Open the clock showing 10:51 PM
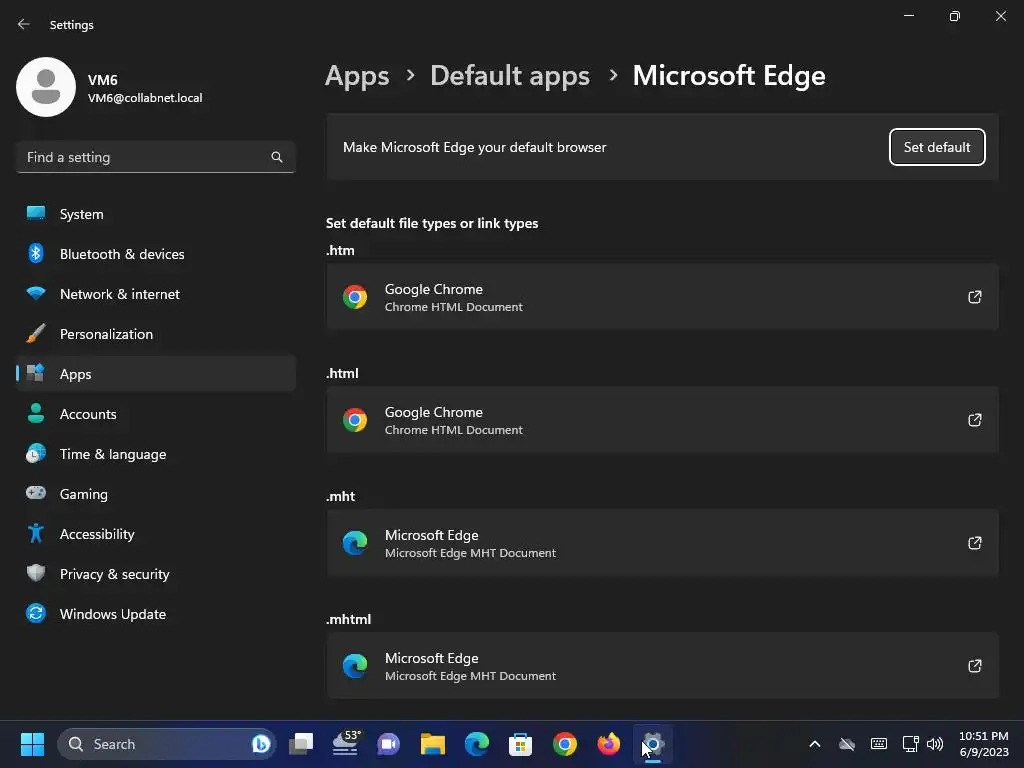This screenshot has width=1024, height=768. pos(984,744)
